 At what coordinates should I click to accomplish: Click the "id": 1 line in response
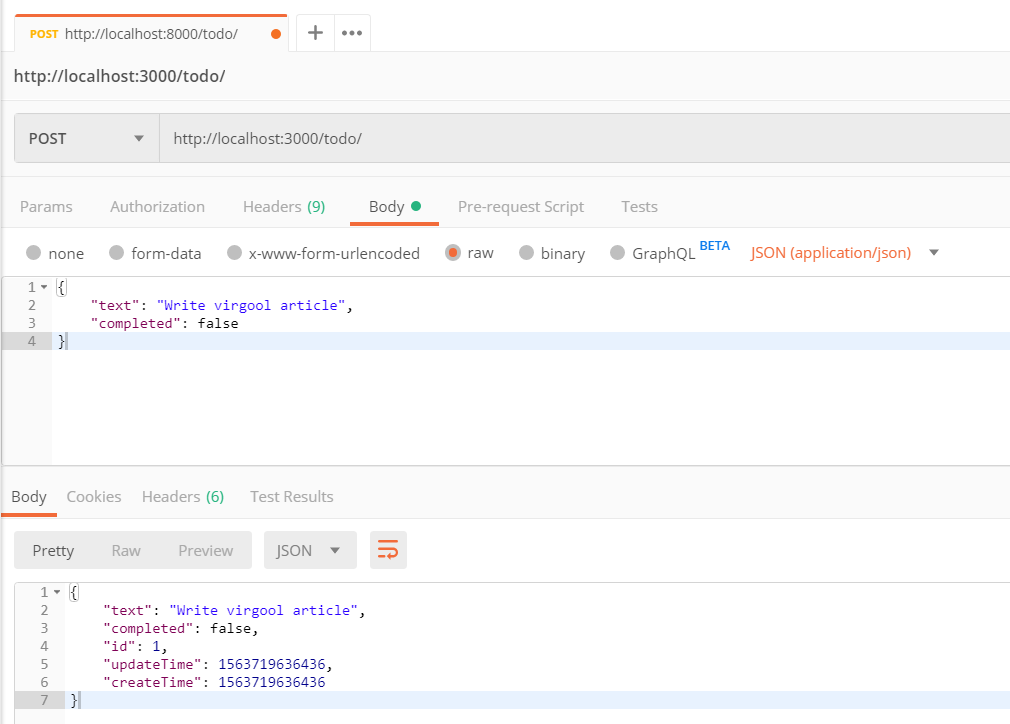coord(135,646)
